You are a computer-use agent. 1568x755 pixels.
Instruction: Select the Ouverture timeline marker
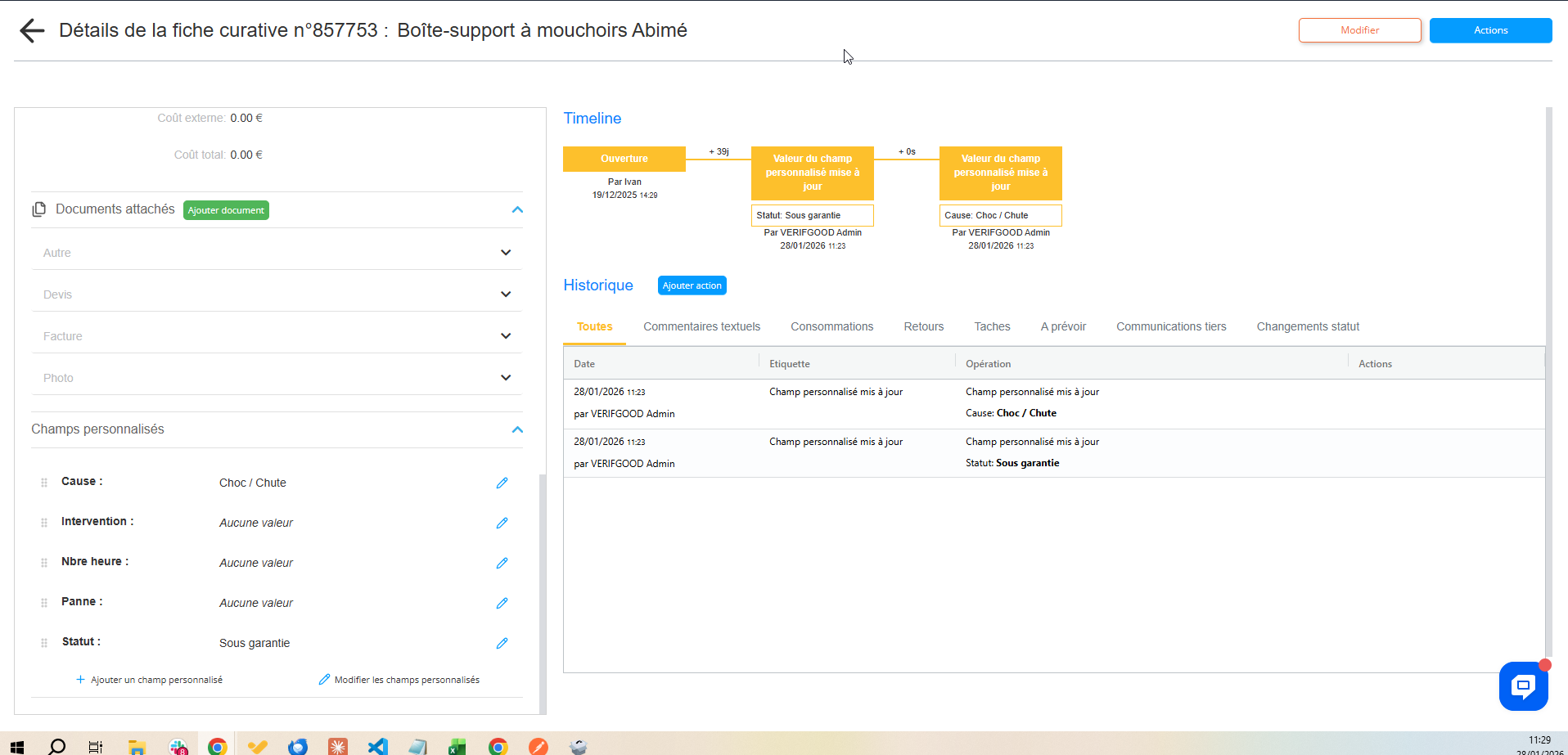point(624,159)
